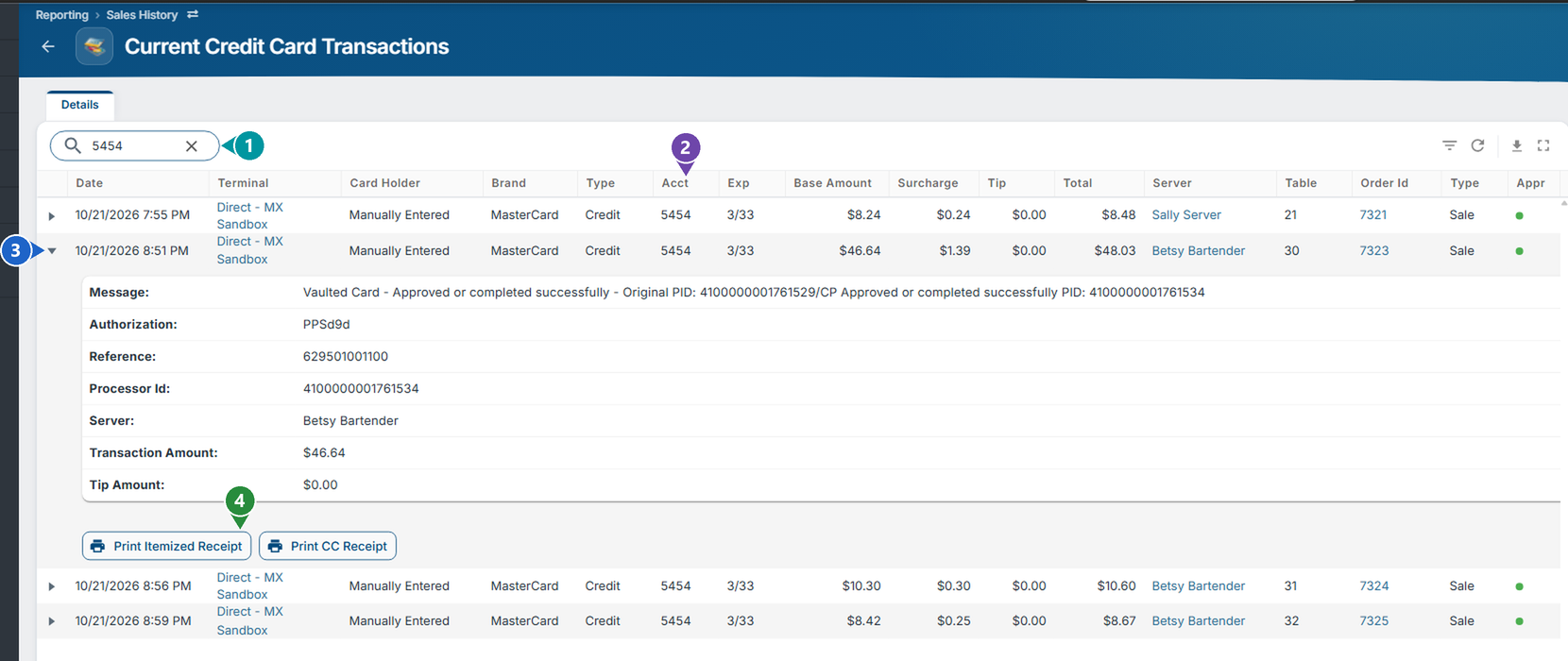Expand the 8:59 PM transaction row
Image resolution: width=1568 pixels, height=661 pixels.
tap(52, 621)
